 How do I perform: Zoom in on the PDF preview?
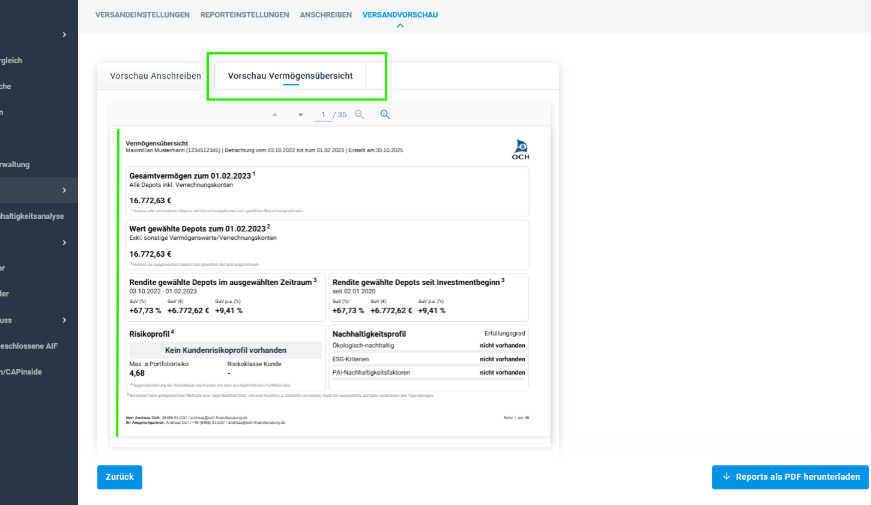pyautogui.click(x=385, y=115)
